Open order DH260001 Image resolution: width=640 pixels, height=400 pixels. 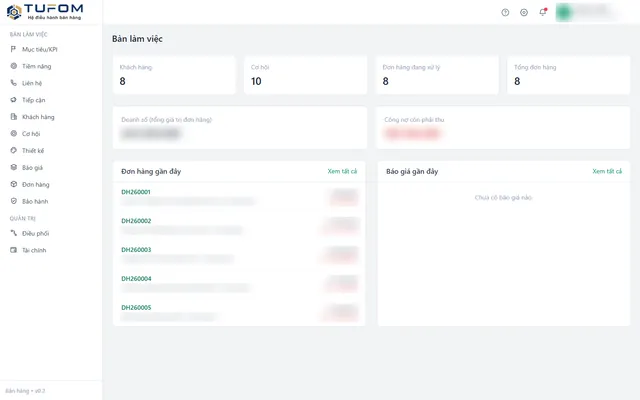pos(136,192)
